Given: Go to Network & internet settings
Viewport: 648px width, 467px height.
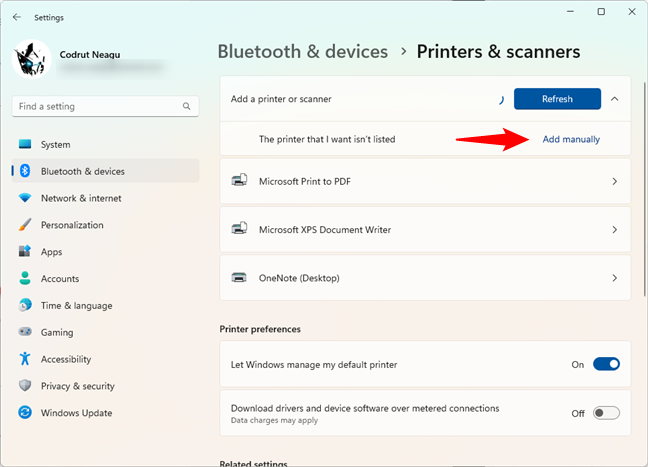Looking at the screenshot, I should coord(105,198).
